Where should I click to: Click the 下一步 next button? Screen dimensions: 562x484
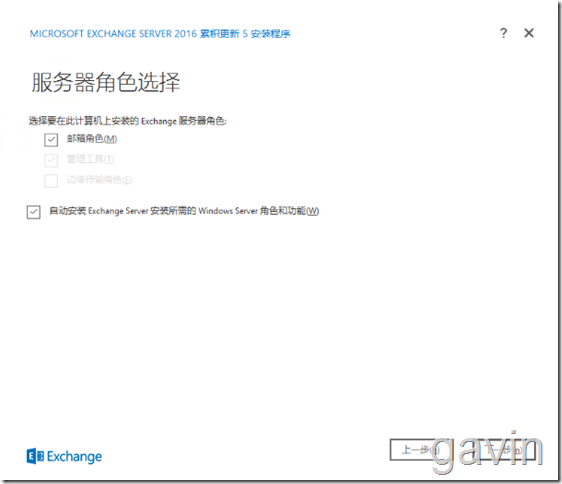[504, 450]
